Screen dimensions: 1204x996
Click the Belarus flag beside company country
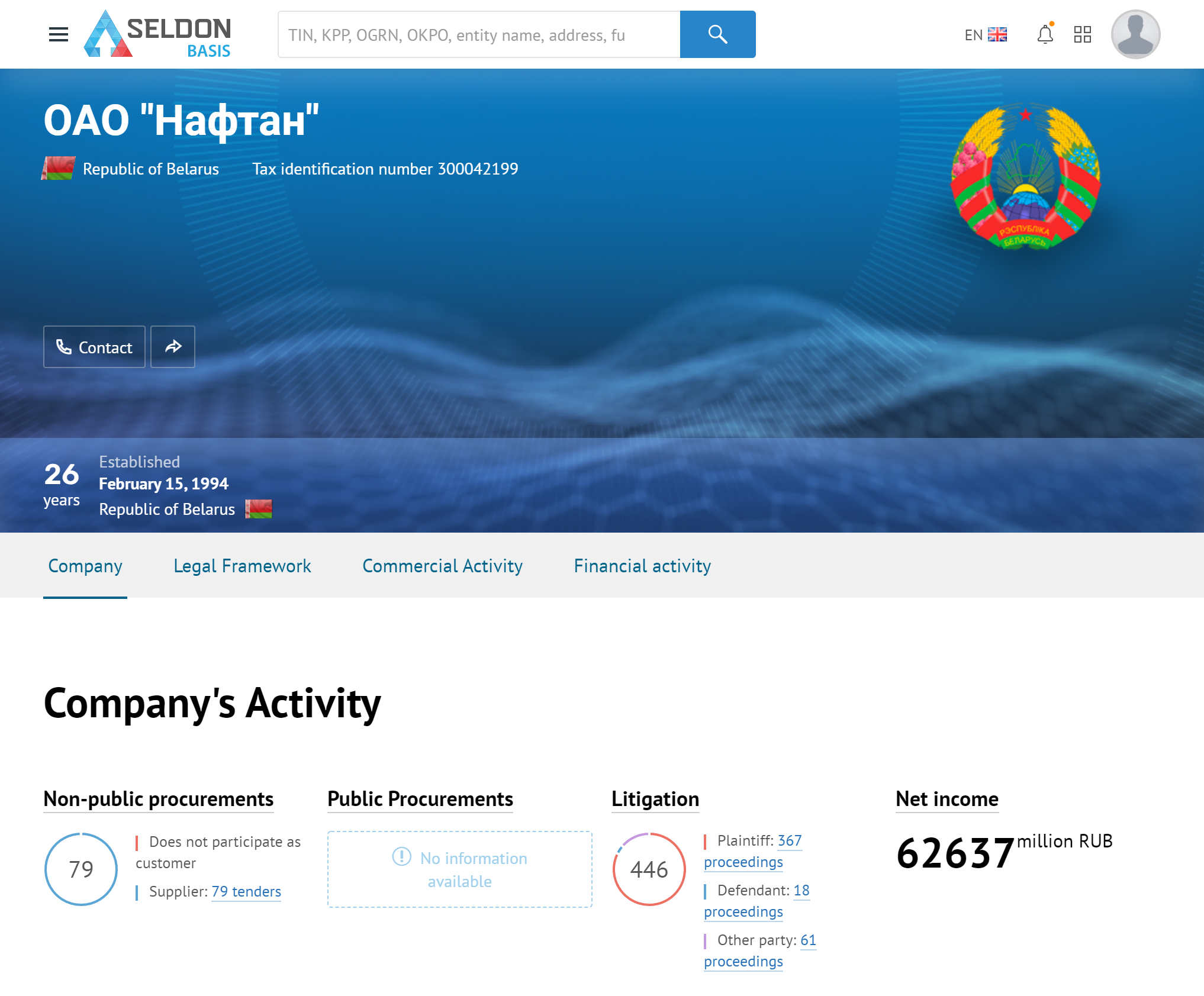[58, 168]
